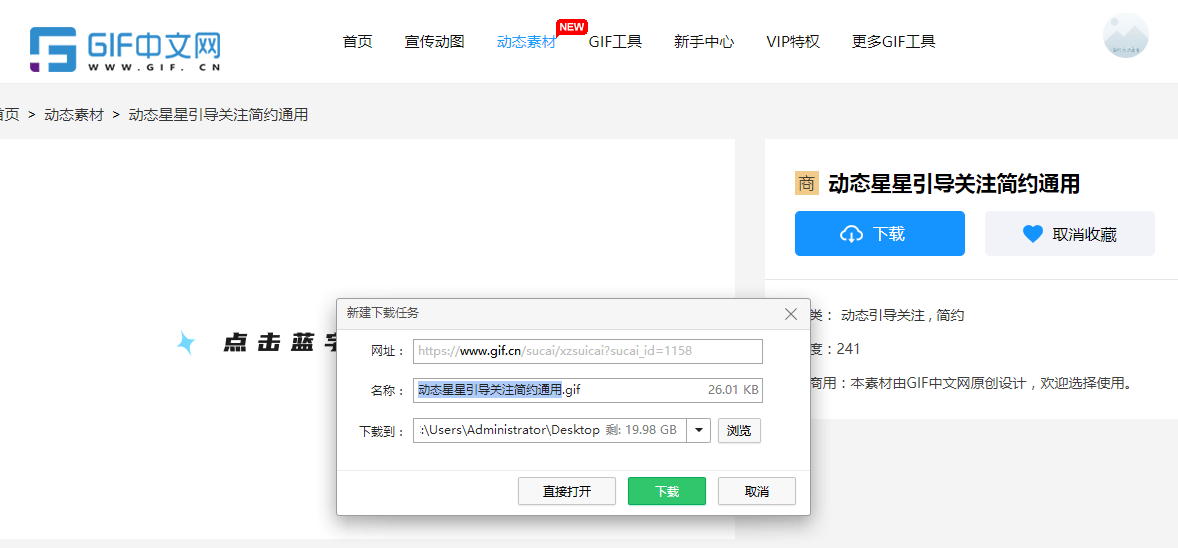Open the 新手中心 nav item
Screen dimensions: 1178x548
704,41
